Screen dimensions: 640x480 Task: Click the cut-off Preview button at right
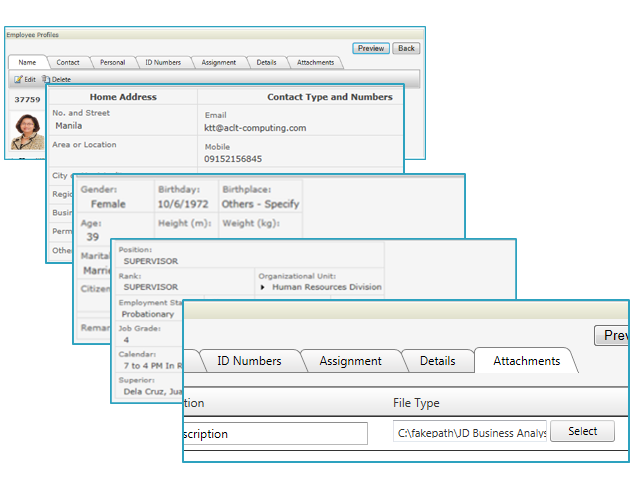coord(611,336)
